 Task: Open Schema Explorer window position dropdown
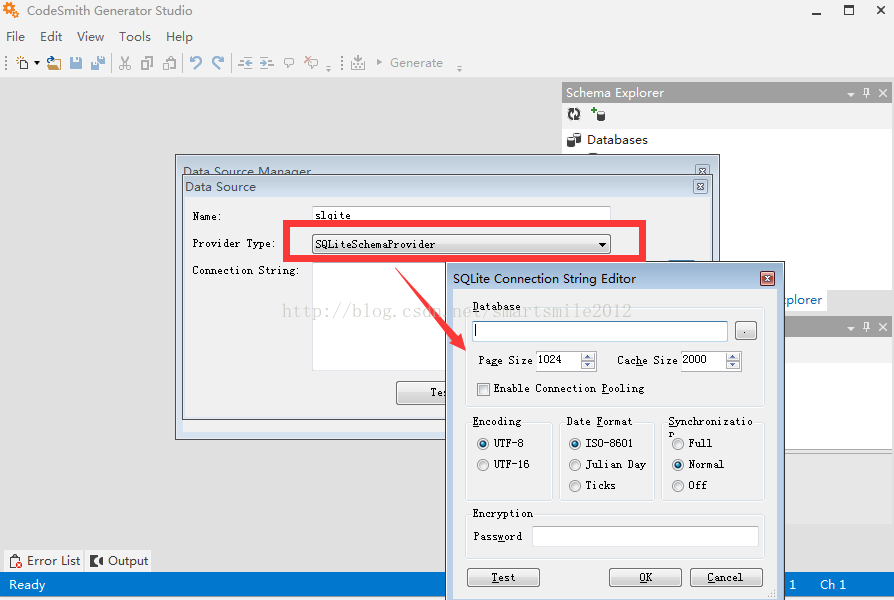point(851,94)
